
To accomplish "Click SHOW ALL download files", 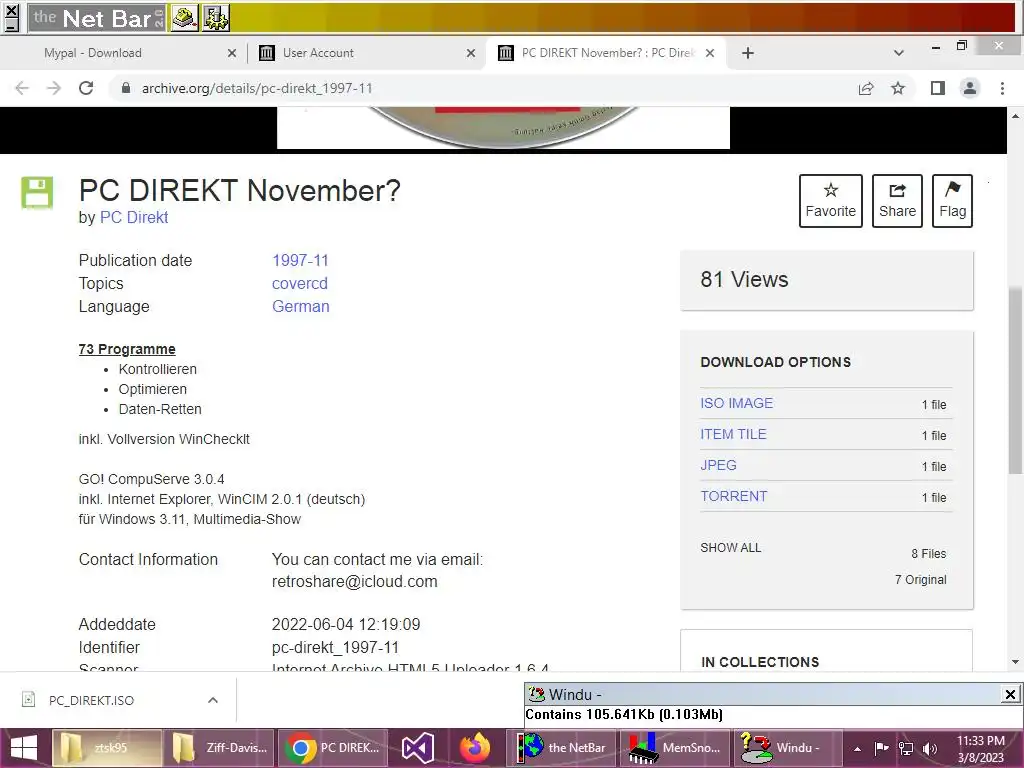I will pyautogui.click(x=731, y=548).
